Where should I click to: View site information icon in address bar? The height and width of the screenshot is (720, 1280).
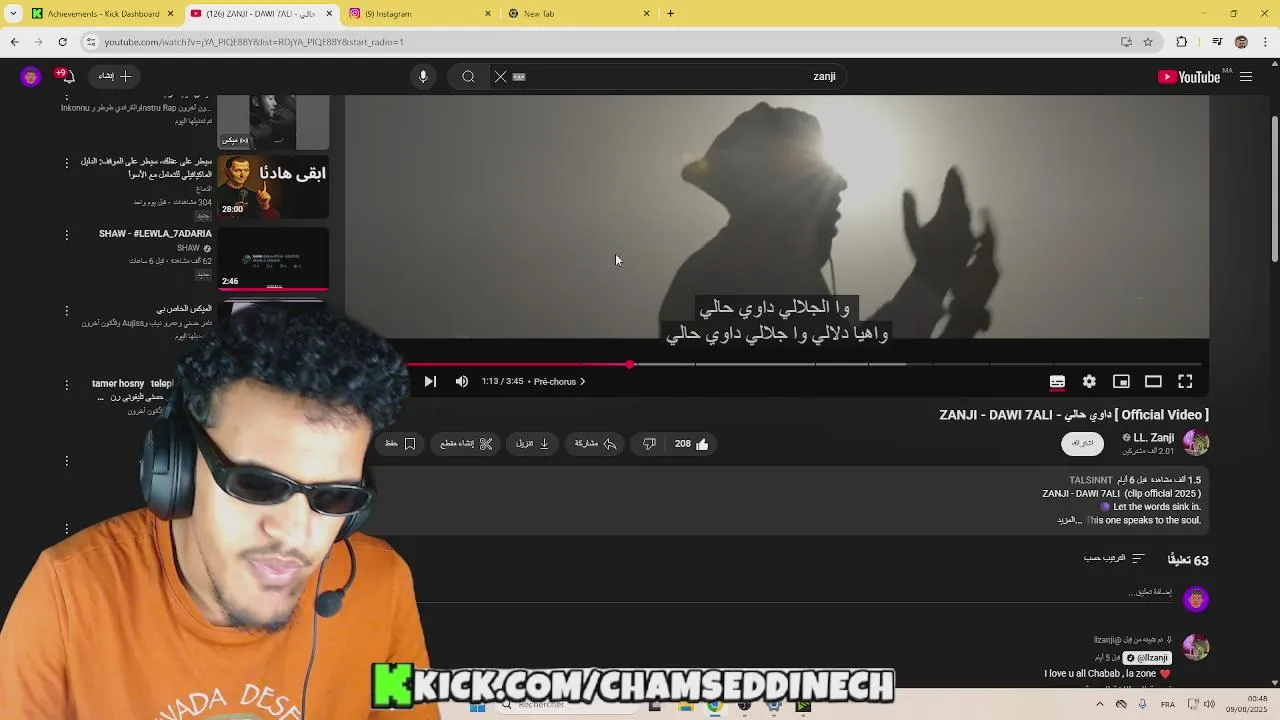pyautogui.click(x=91, y=42)
